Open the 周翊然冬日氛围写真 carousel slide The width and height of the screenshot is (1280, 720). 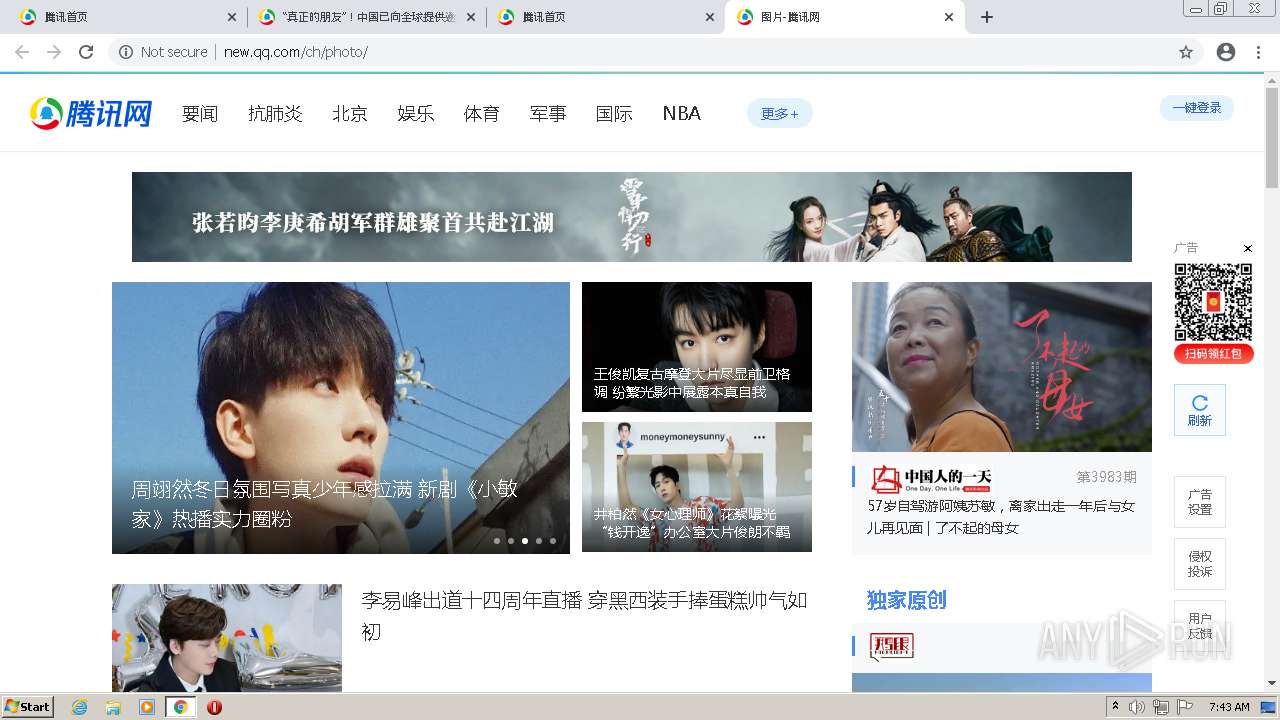click(x=341, y=418)
